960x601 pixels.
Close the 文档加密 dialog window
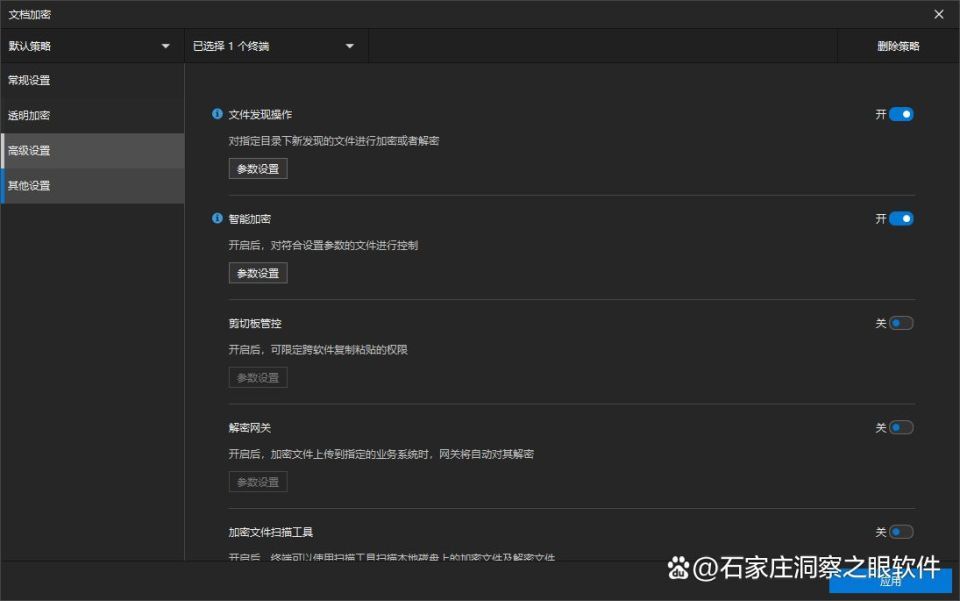[939, 14]
